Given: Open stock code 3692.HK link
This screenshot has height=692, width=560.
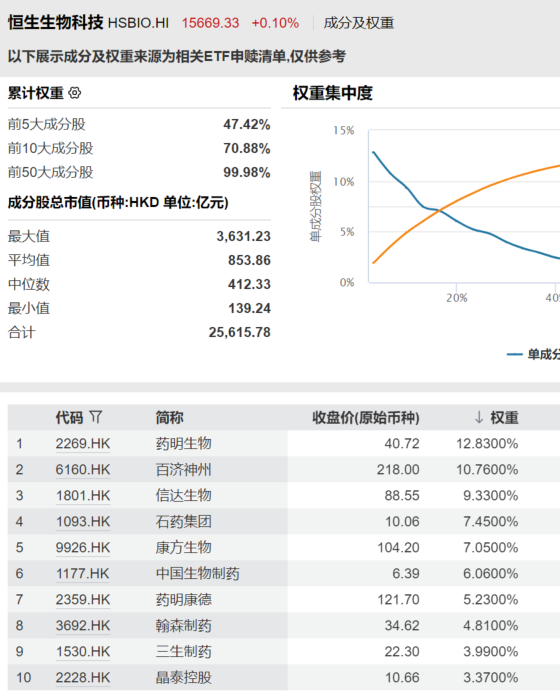Looking at the screenshot, I should click(x=83, y=626).
